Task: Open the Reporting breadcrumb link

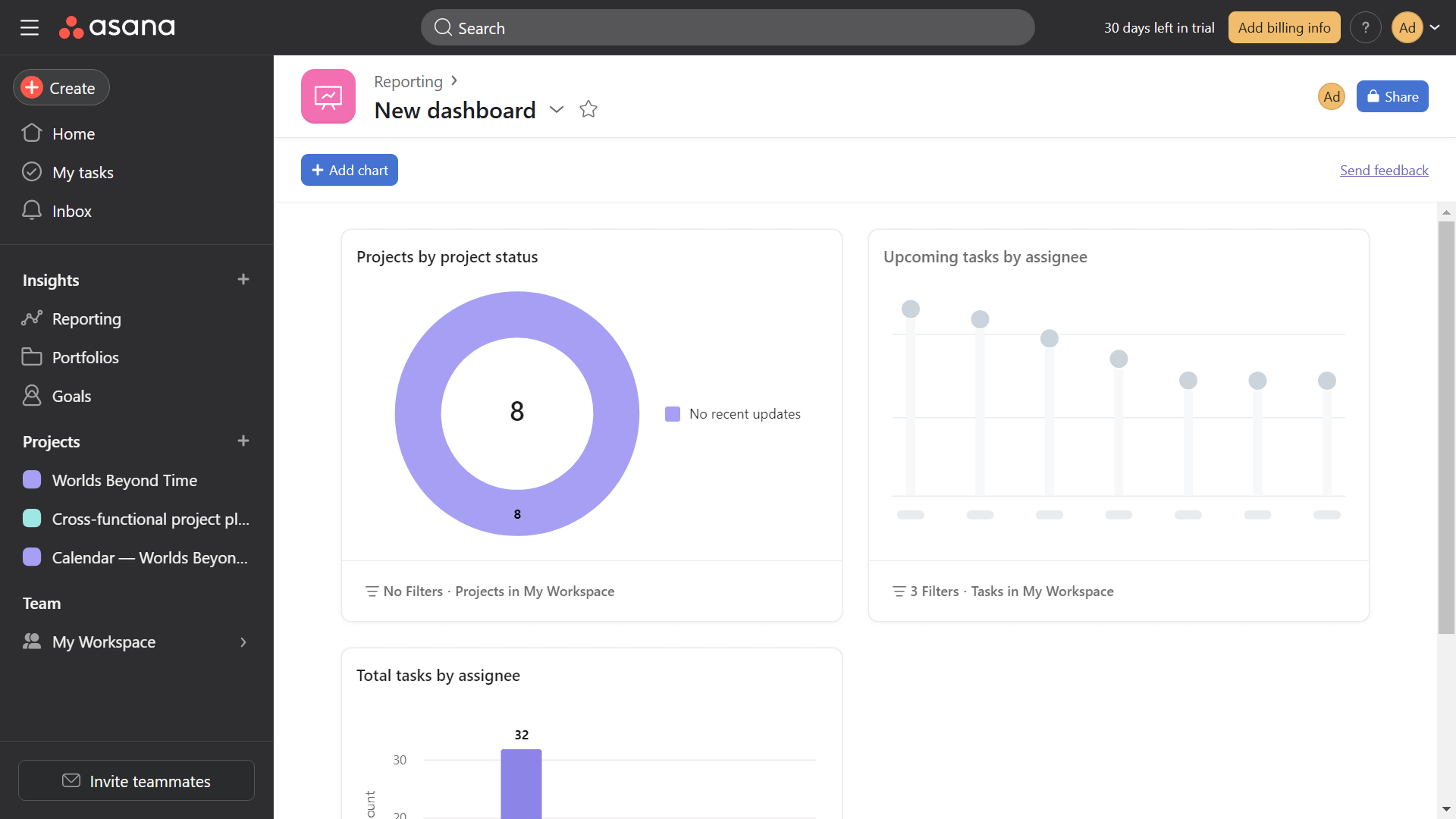Action: point(407,81)
